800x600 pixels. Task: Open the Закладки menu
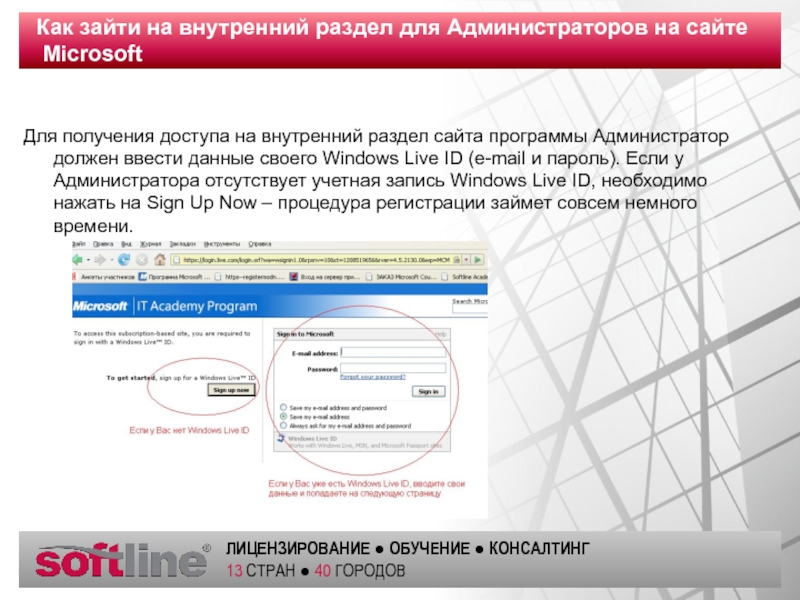tap(183, 244)
